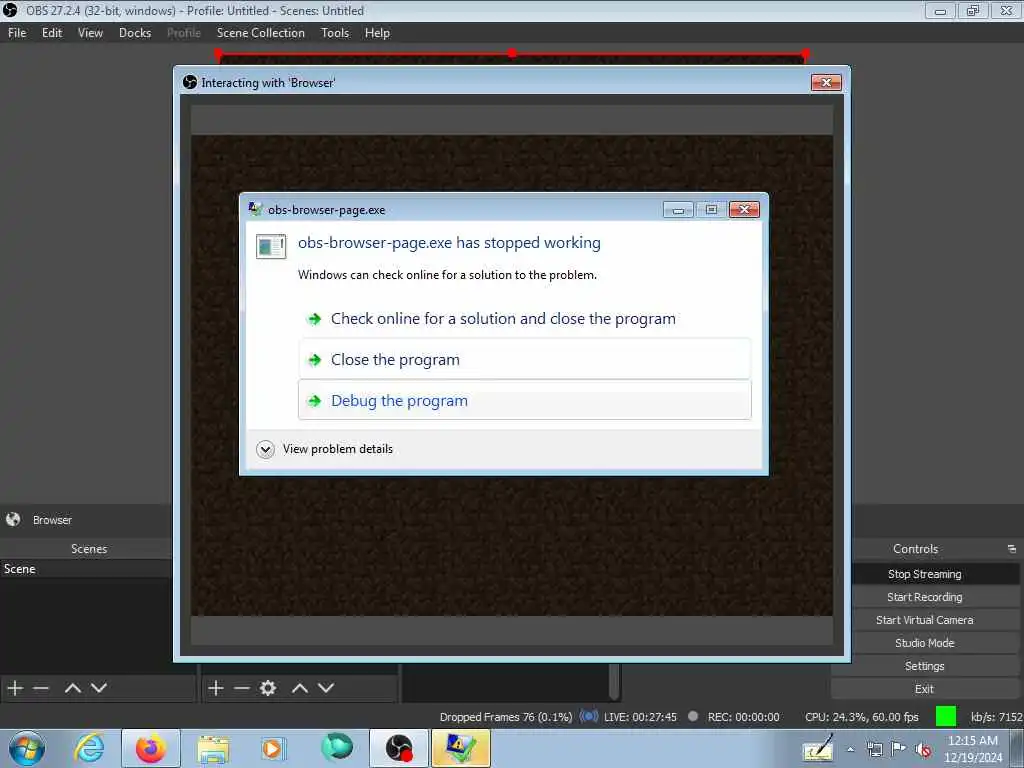Viewport: 1024px width, 768px height.
Task: Click the audio mixer scrollbar
Action: coord(614,681)
